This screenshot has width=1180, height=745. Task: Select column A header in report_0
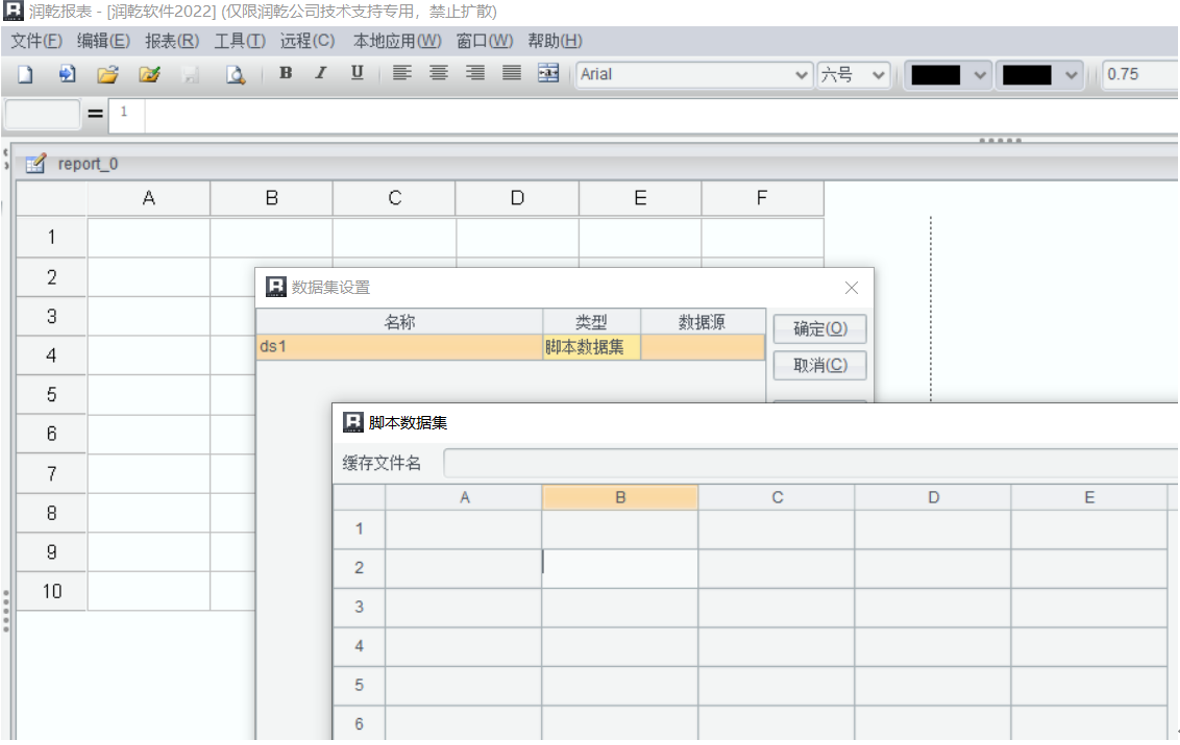[149, 198]
